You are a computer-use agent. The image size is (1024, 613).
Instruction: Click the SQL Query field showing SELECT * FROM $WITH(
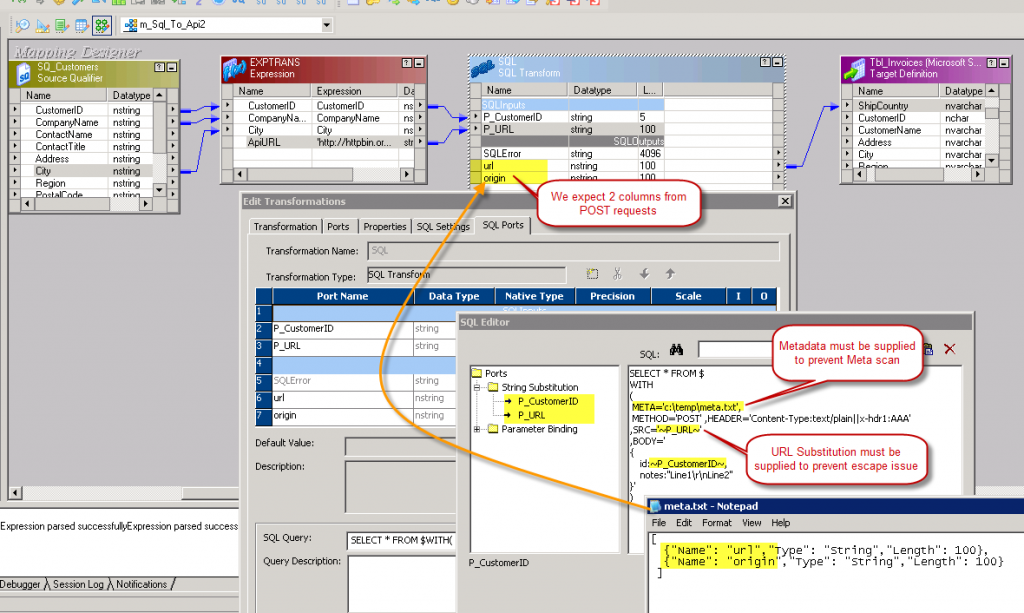point(400,538)
